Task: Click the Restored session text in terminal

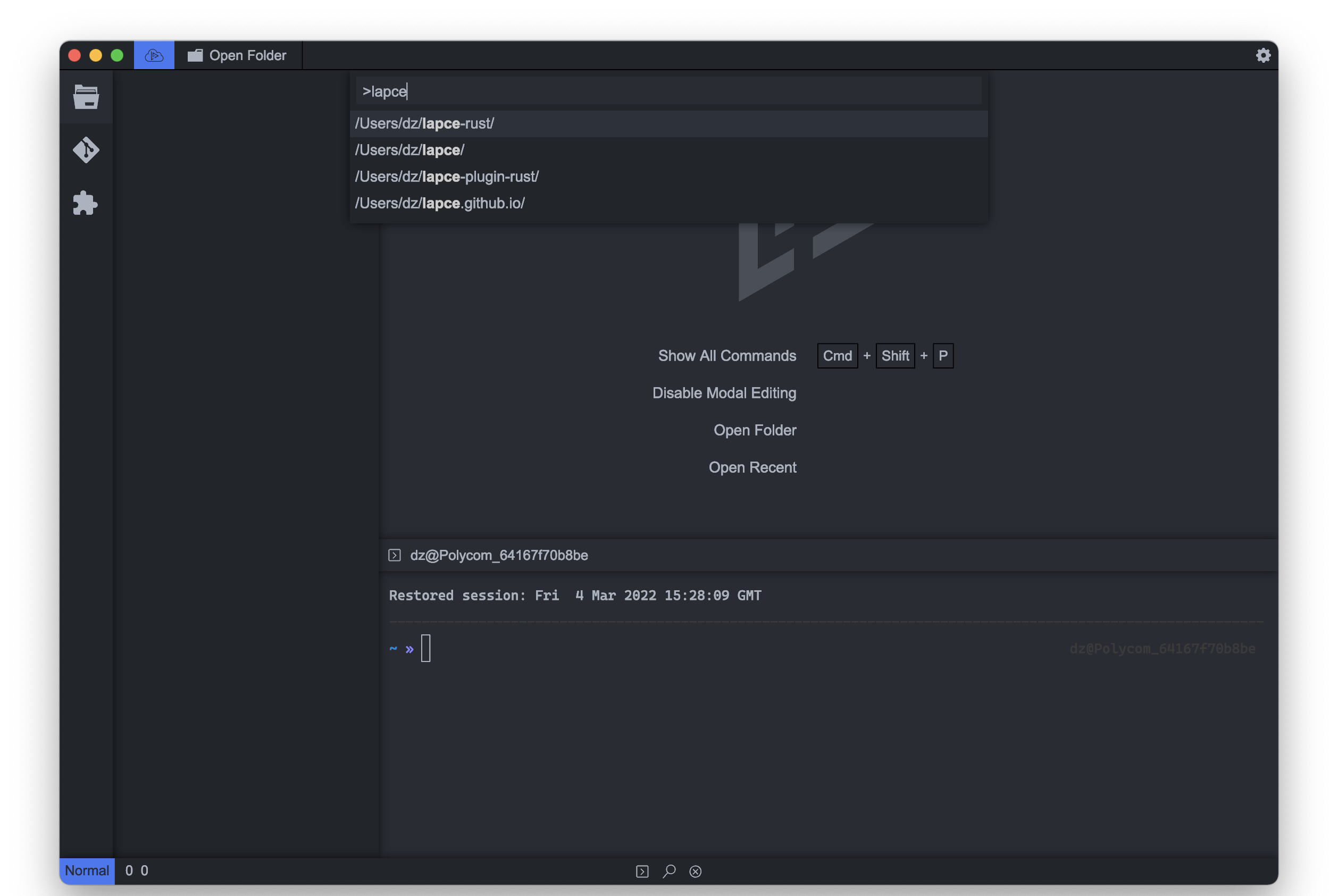Action: pyautogui.click(x=575, y=596)
